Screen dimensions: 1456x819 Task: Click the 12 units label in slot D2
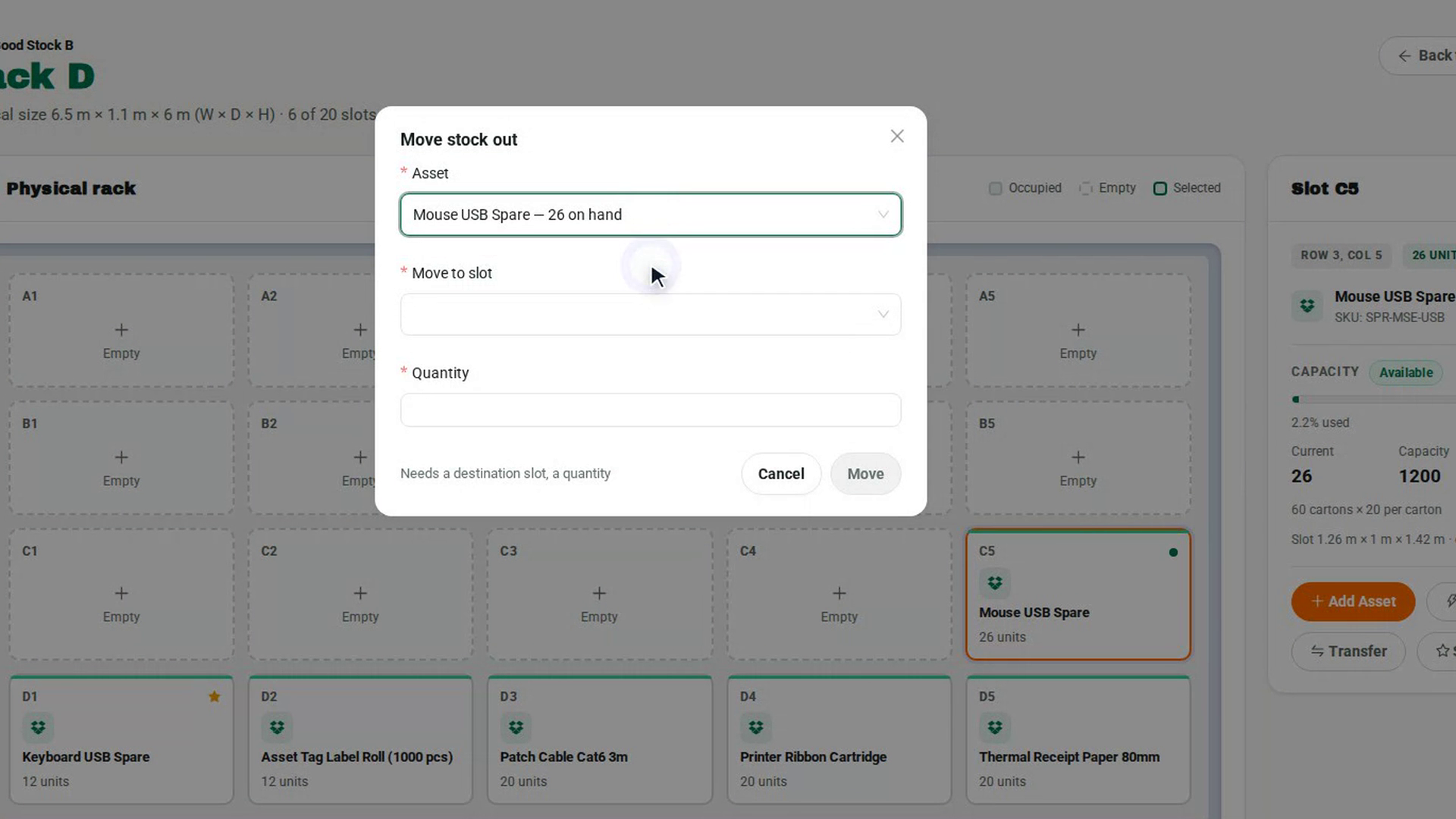tap(284, 781)
